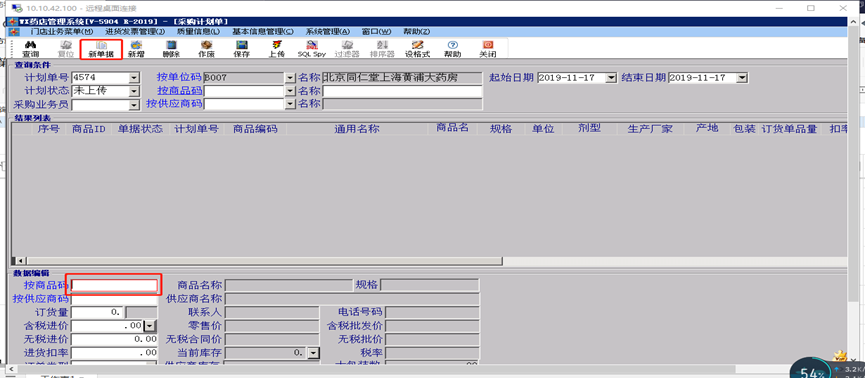Click the 无税进价 input field

pos(114,339)
